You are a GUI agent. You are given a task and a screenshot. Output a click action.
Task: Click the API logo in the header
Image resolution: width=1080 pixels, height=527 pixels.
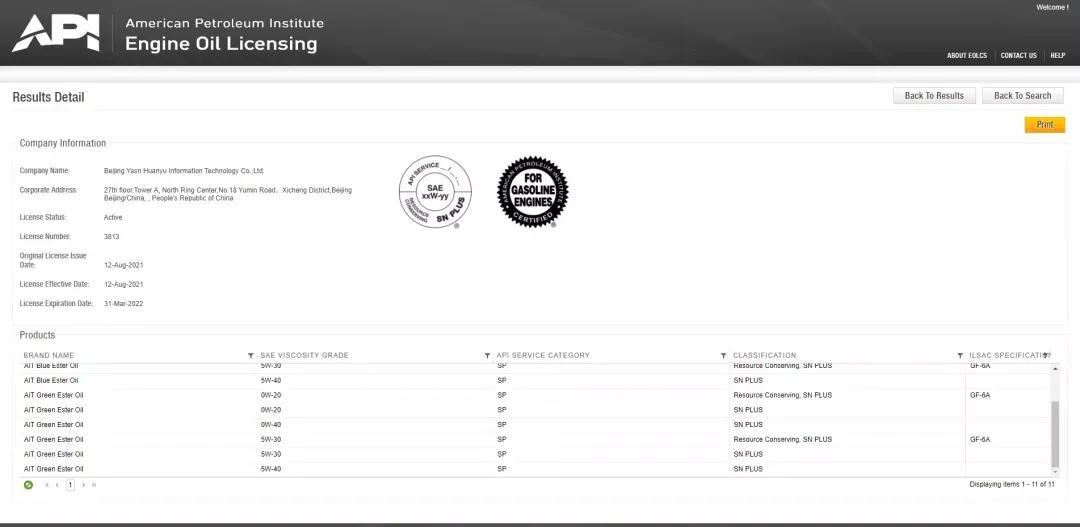coord(56,33)
